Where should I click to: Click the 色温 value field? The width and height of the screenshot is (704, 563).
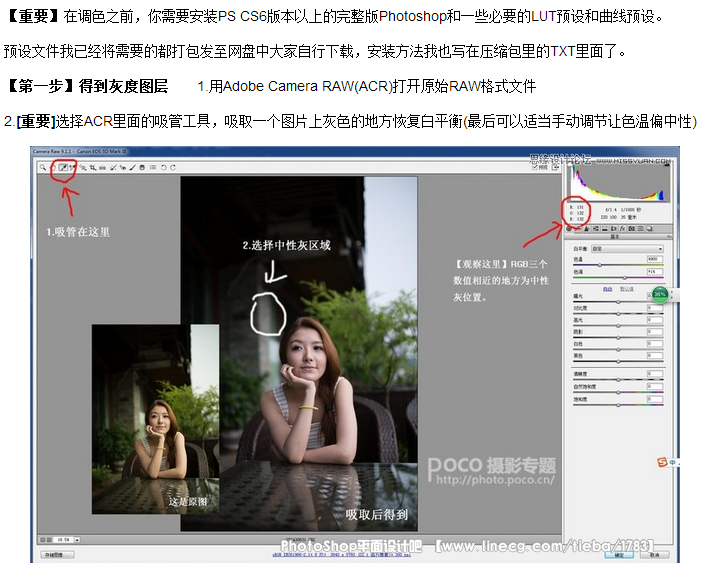click(x=655, y=259)
